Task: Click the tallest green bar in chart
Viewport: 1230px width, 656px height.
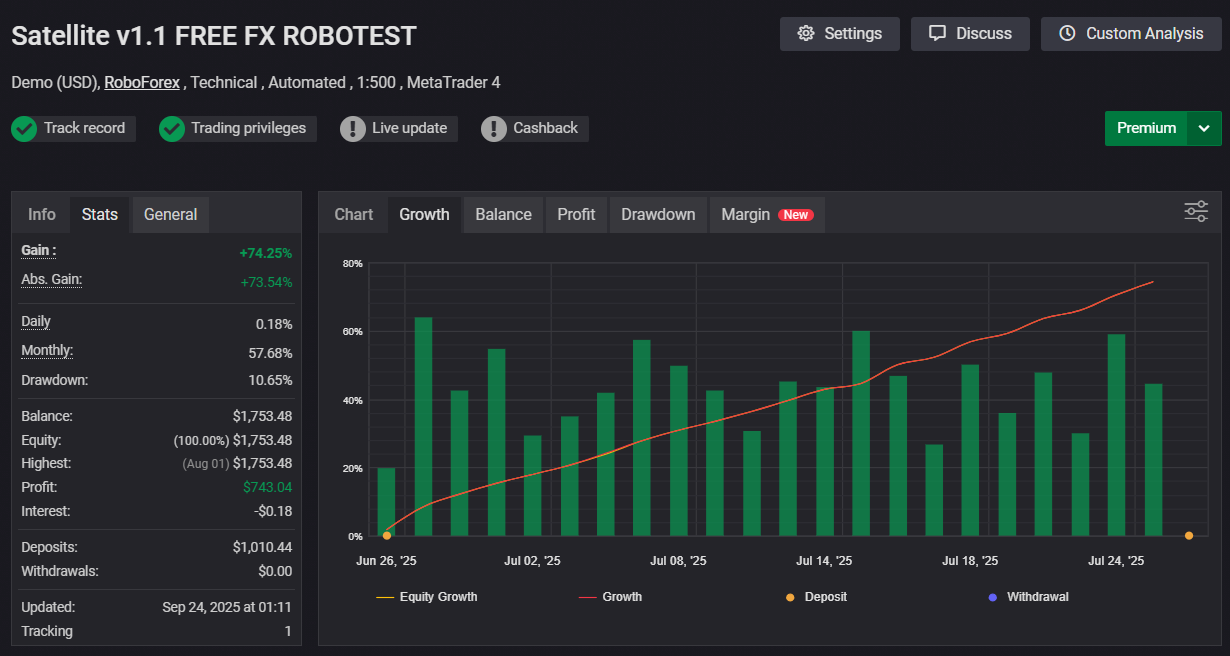Action: (x=423, y=426)
